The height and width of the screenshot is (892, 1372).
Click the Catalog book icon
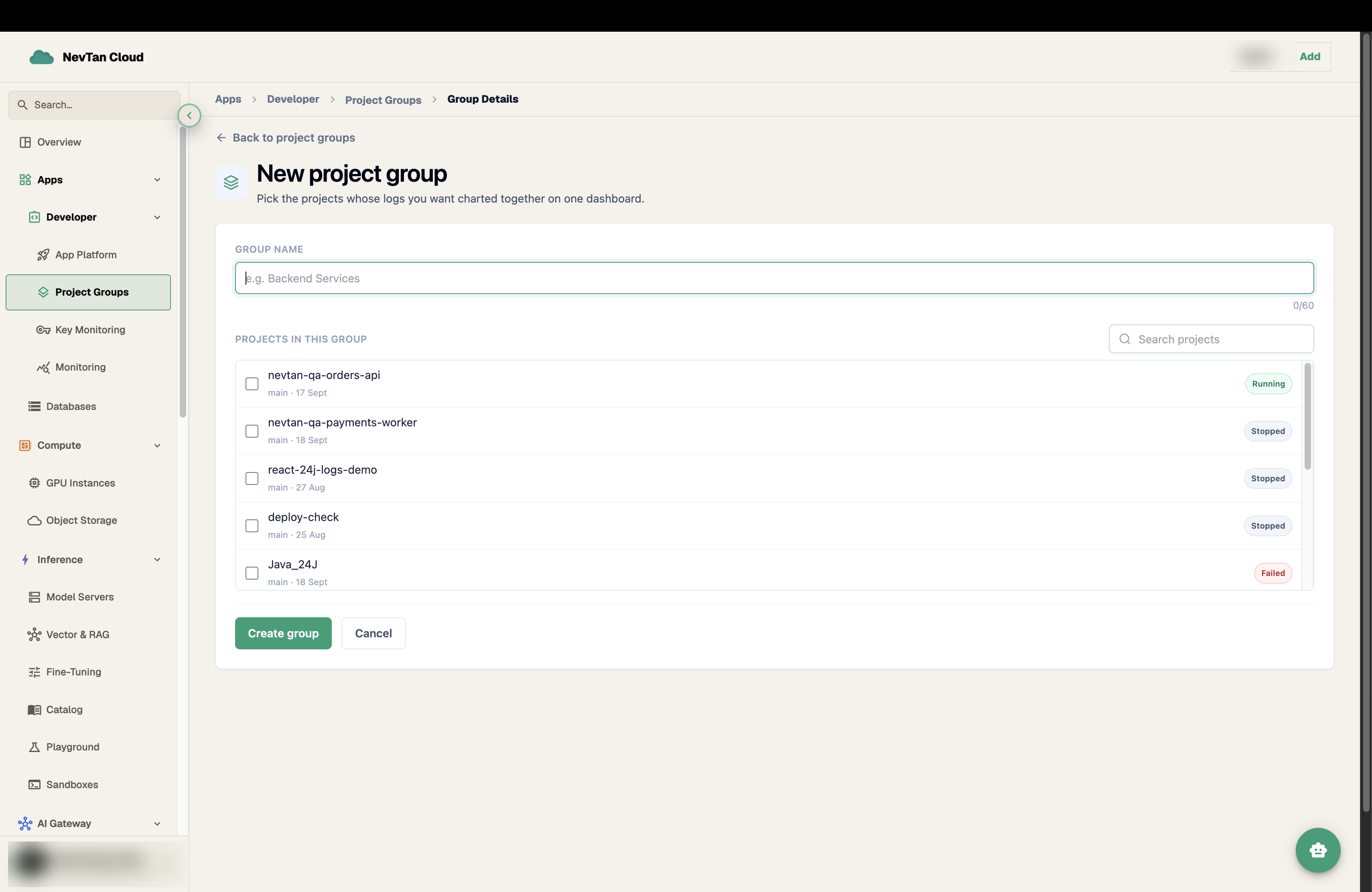coord(35,710)
